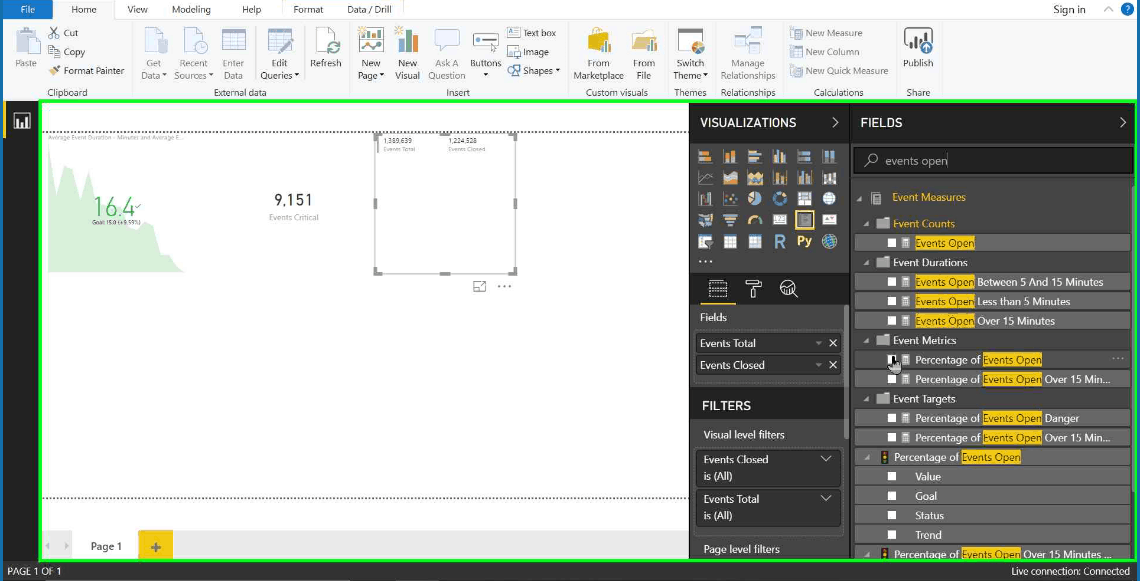The height and width of the screenshot is (581, 1141).
Task: Pick the Map globe visualization
Action: 829,199
